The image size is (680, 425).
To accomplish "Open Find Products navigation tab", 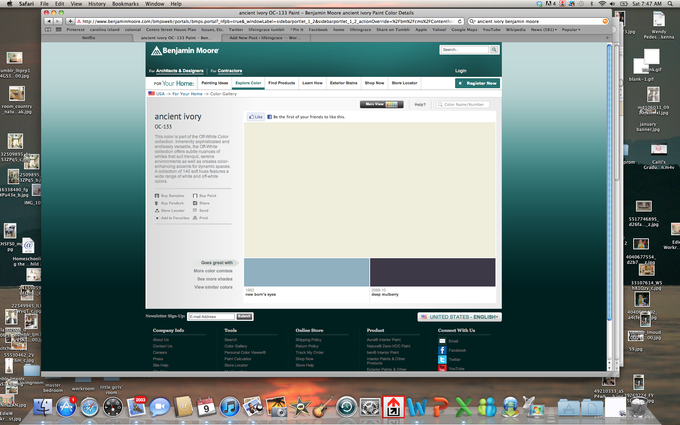I will [281, 83].
